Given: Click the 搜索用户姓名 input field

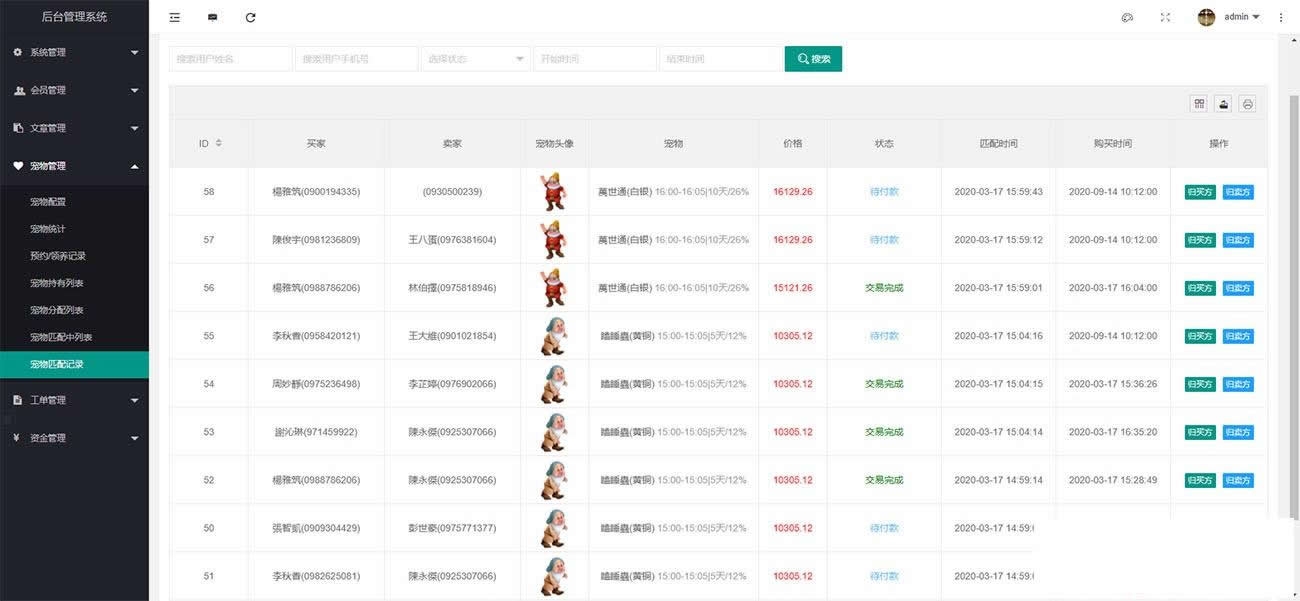Looking at the screenshot, I should 230,59.
